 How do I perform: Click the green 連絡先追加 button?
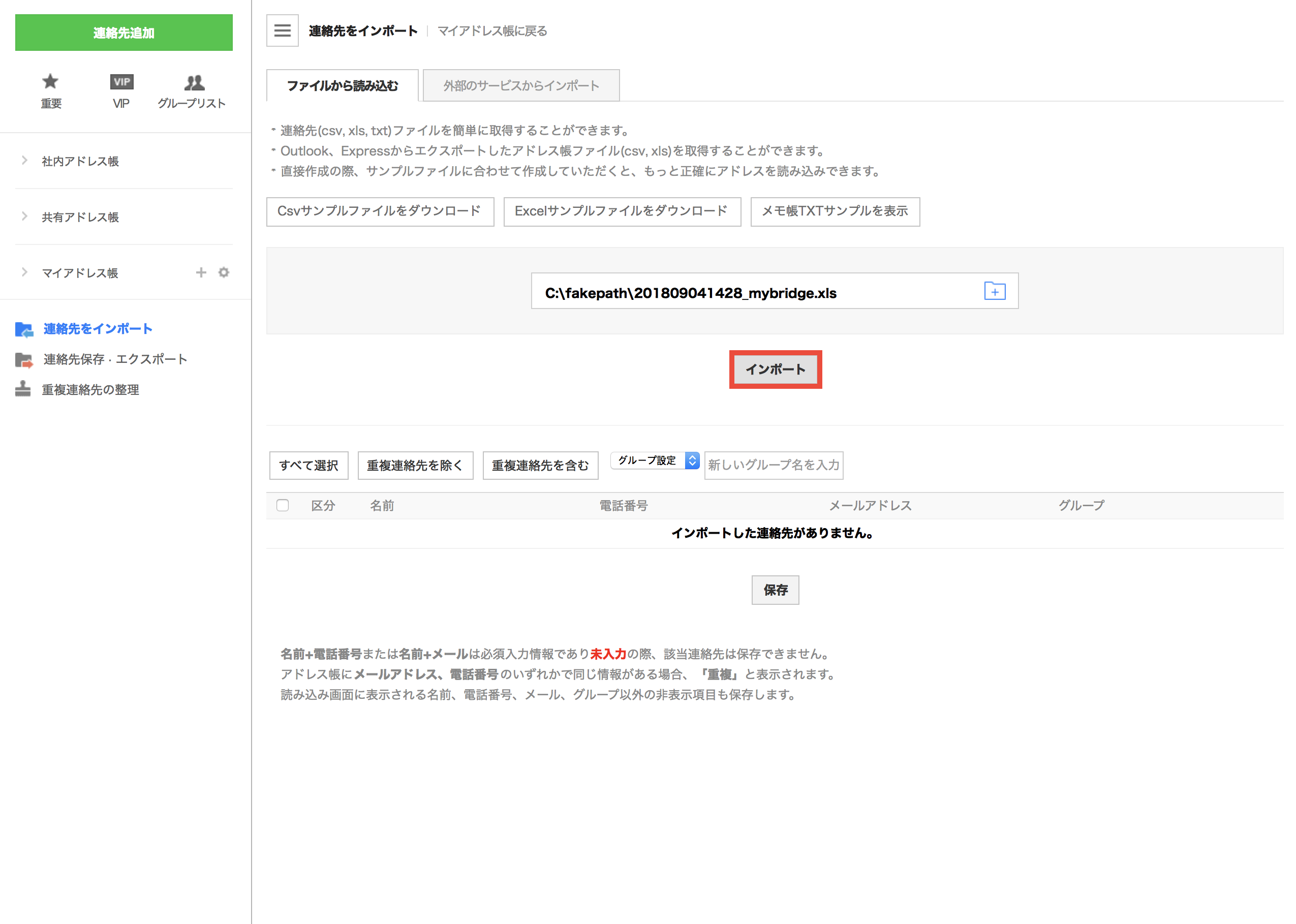coord(124,33)
